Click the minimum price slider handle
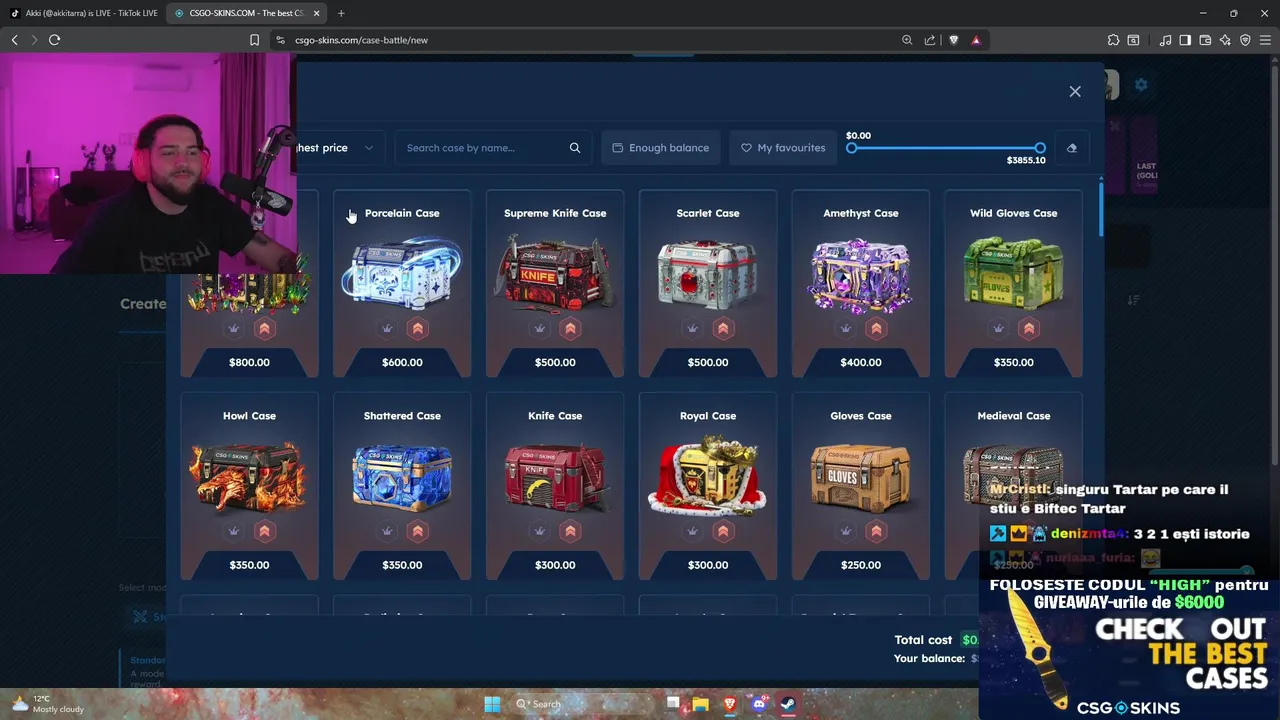Image resolution: width=1280 pixels, height=720 pixels. tap(851, 148)
